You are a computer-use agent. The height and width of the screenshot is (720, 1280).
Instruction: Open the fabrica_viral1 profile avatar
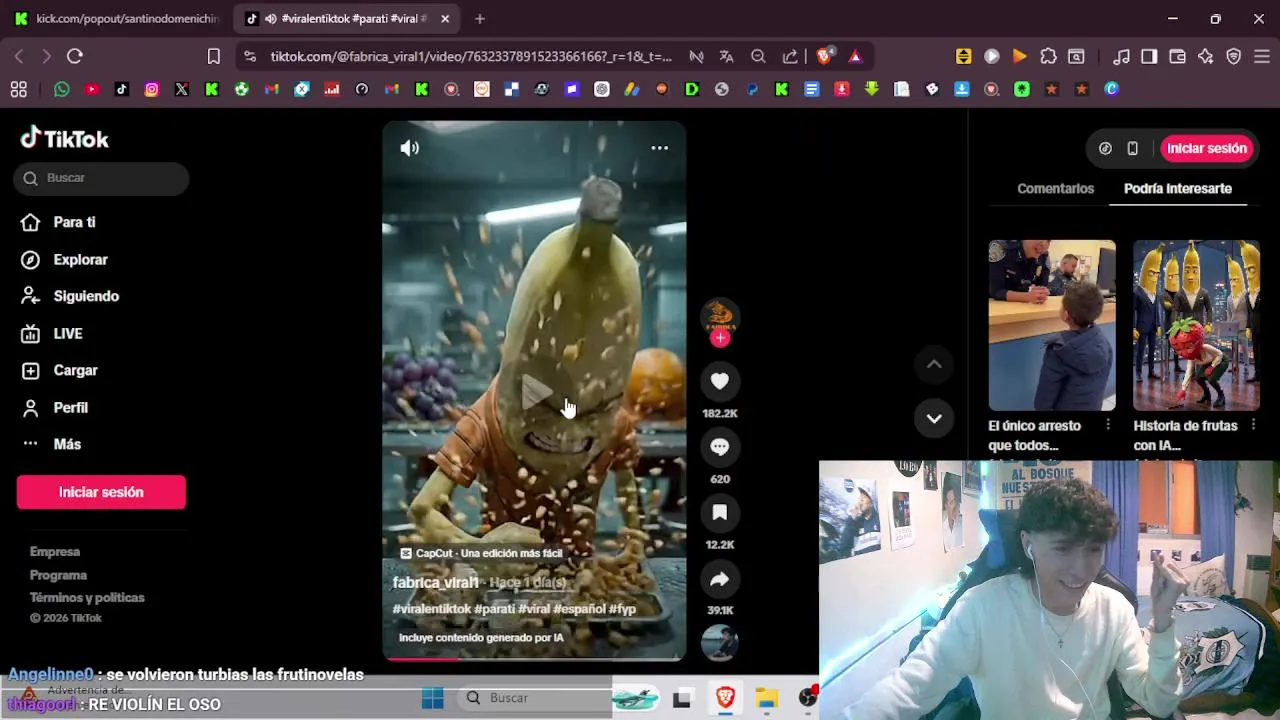click(x=720, y=315)
